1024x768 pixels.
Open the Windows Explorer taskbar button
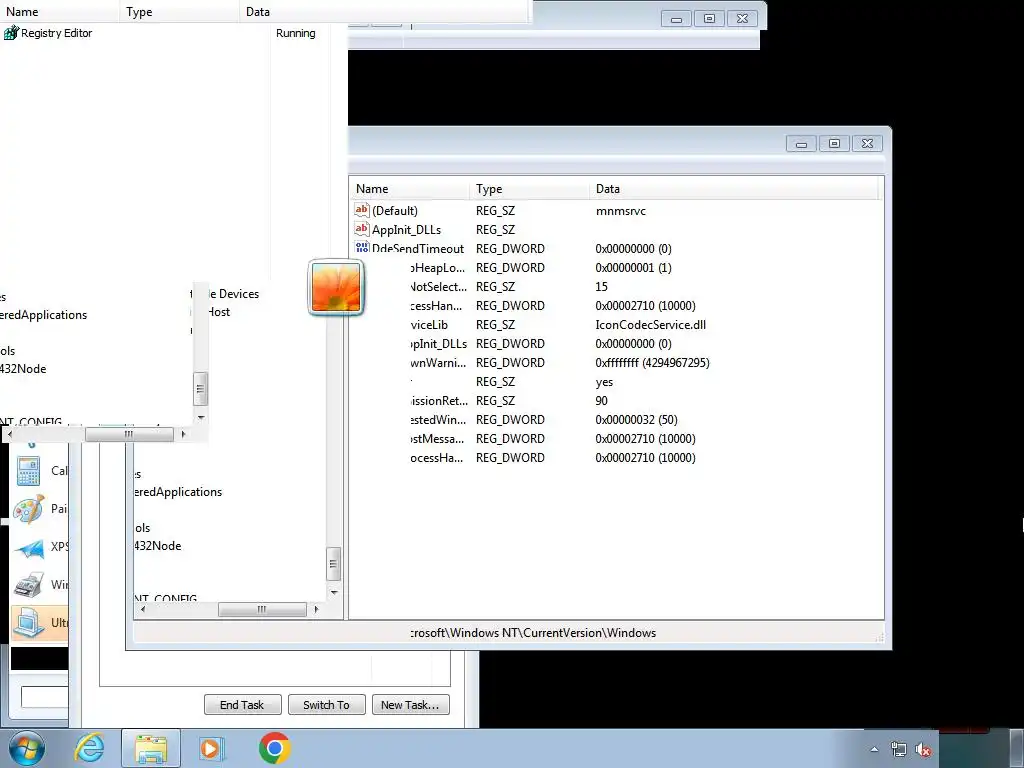click(151, 748)
